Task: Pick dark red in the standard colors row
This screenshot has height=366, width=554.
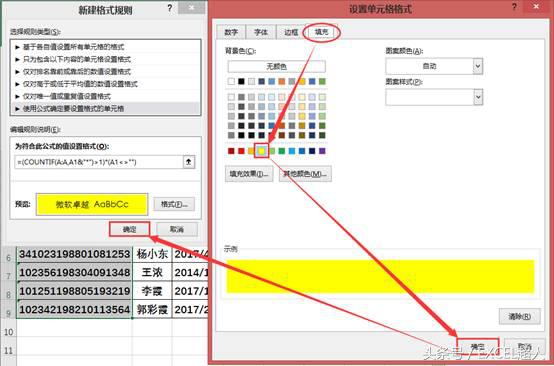Action: point(231,151)
